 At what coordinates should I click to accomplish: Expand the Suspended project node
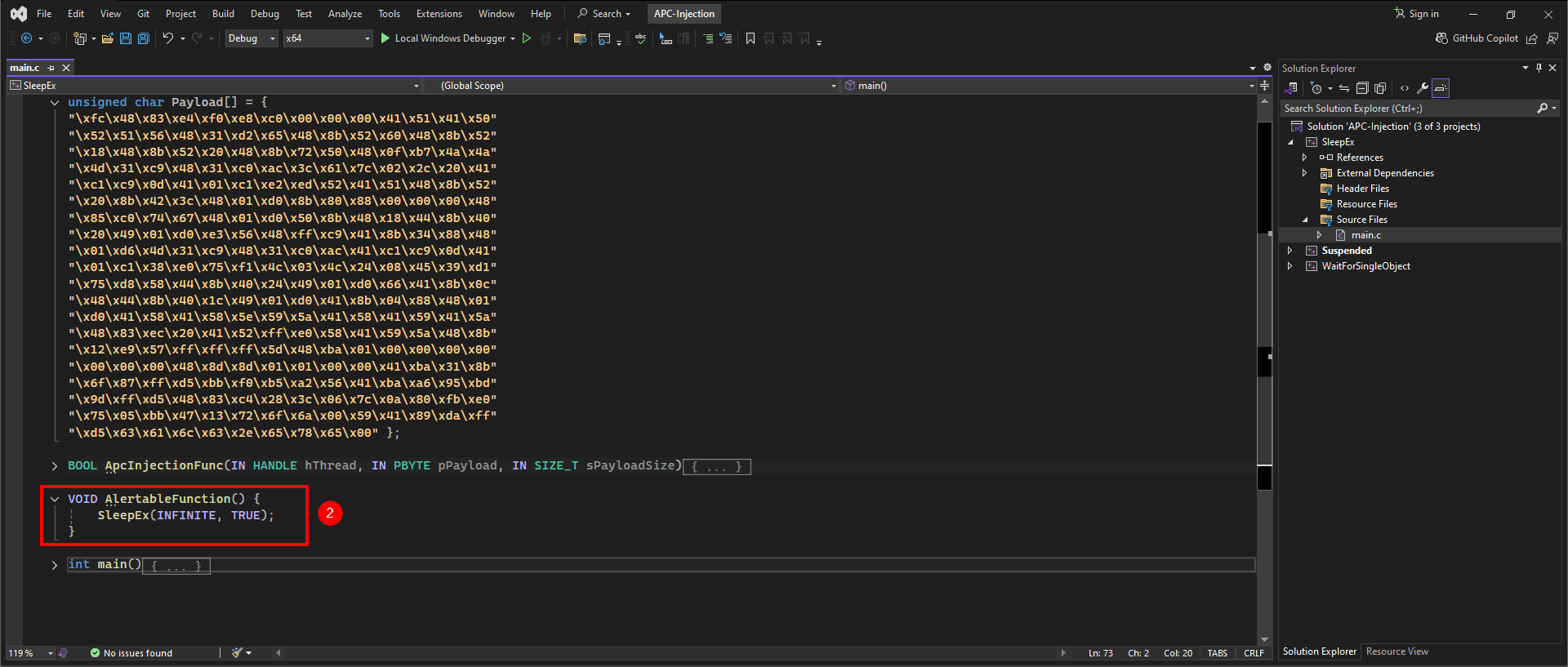[x=1290, y=251]
